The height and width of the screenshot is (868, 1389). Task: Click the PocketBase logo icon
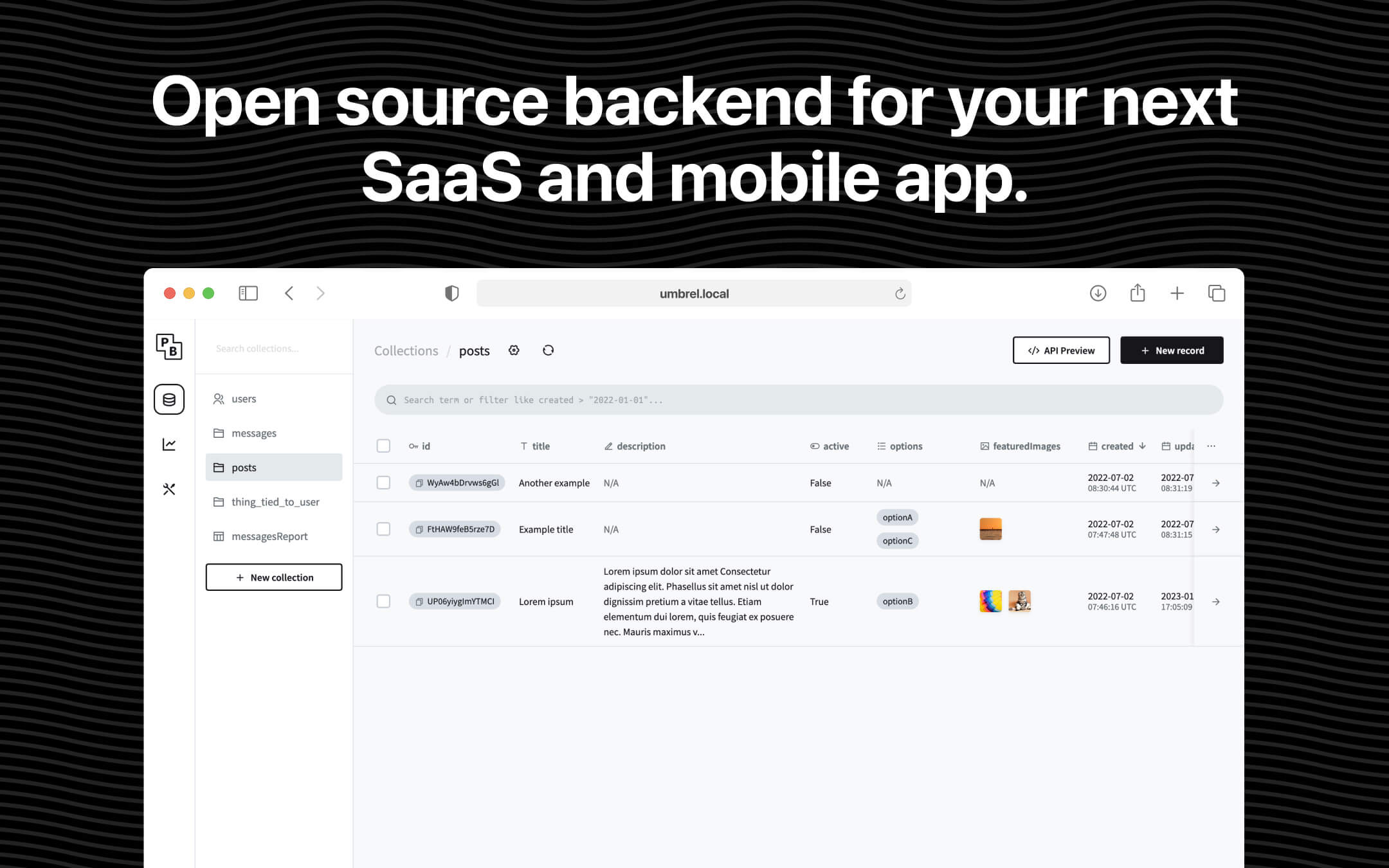169,347
